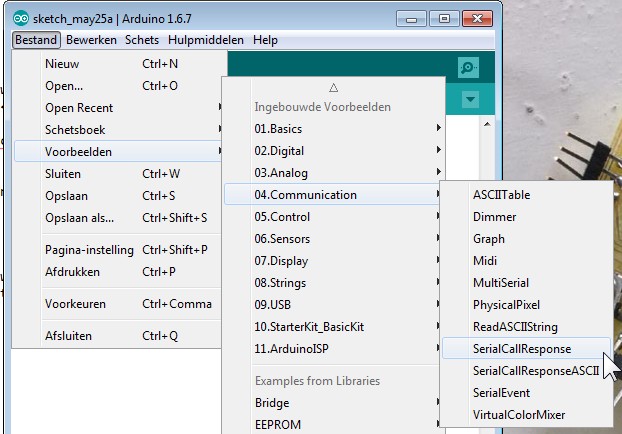Open the Schets menu
This screenshot has height=434, width=622.
142,40
